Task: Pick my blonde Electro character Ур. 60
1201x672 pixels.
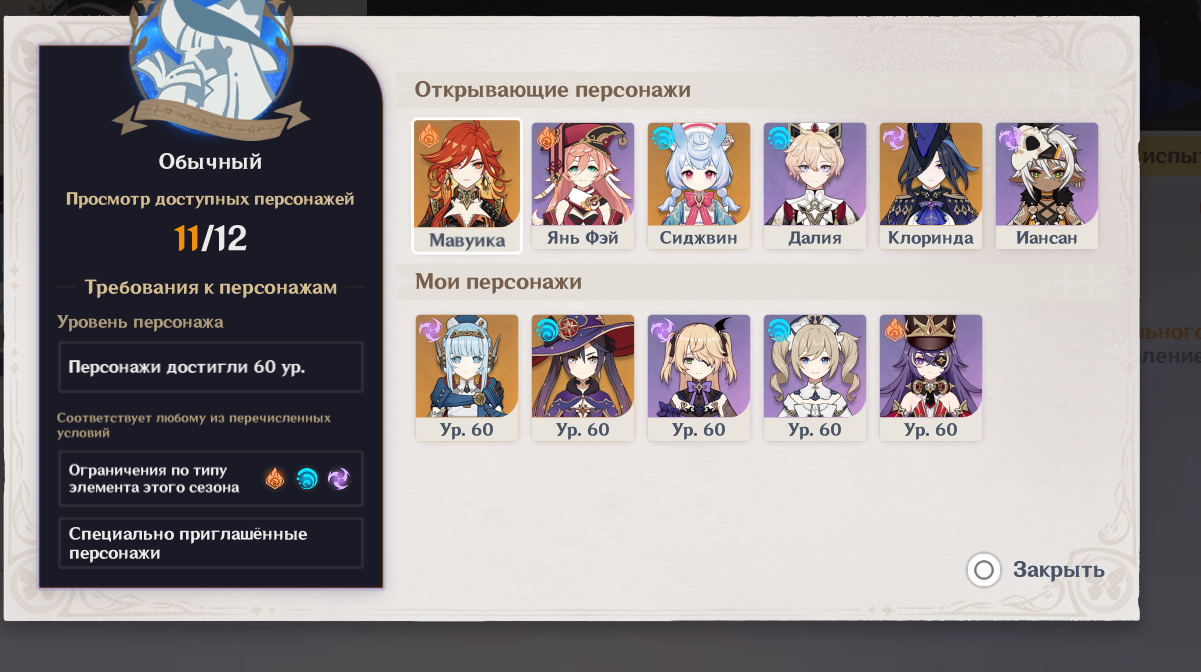Action: point(699,378)
